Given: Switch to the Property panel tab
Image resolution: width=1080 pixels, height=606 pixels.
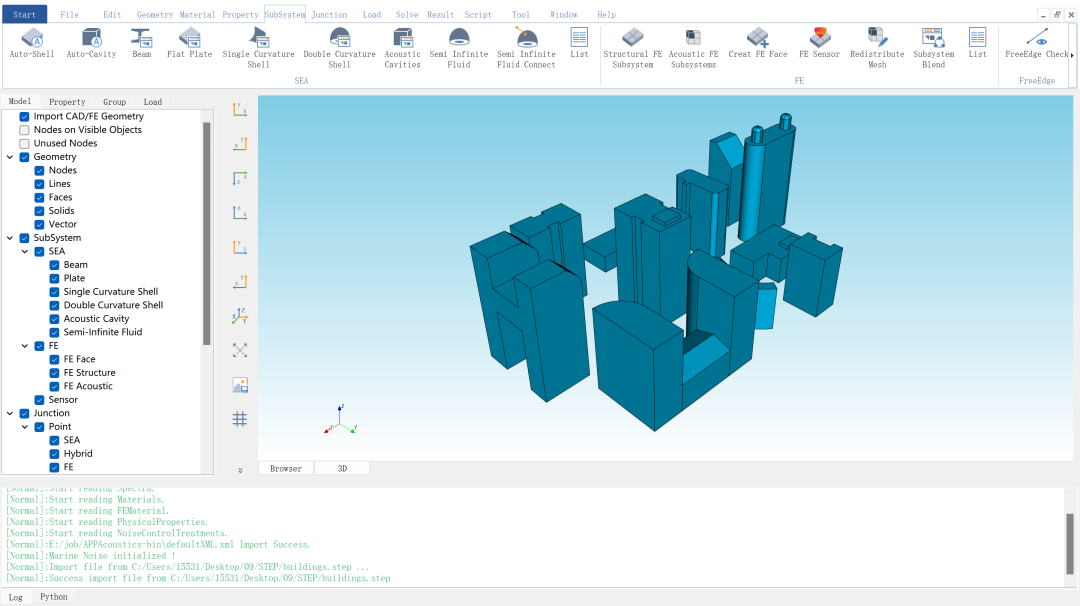Looking at the screenshot, I should click(x=67, y=102).
